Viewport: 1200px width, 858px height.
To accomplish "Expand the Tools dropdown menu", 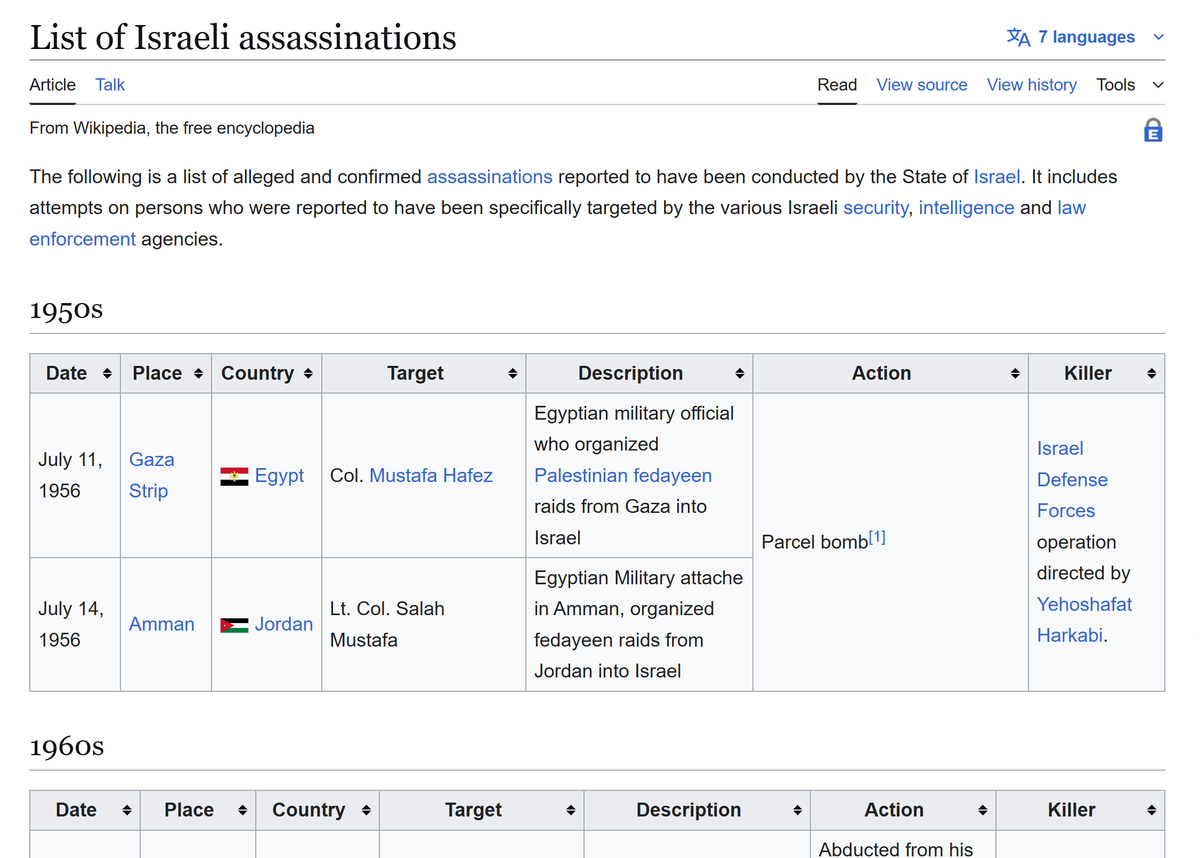I will tap(1130, 85).
